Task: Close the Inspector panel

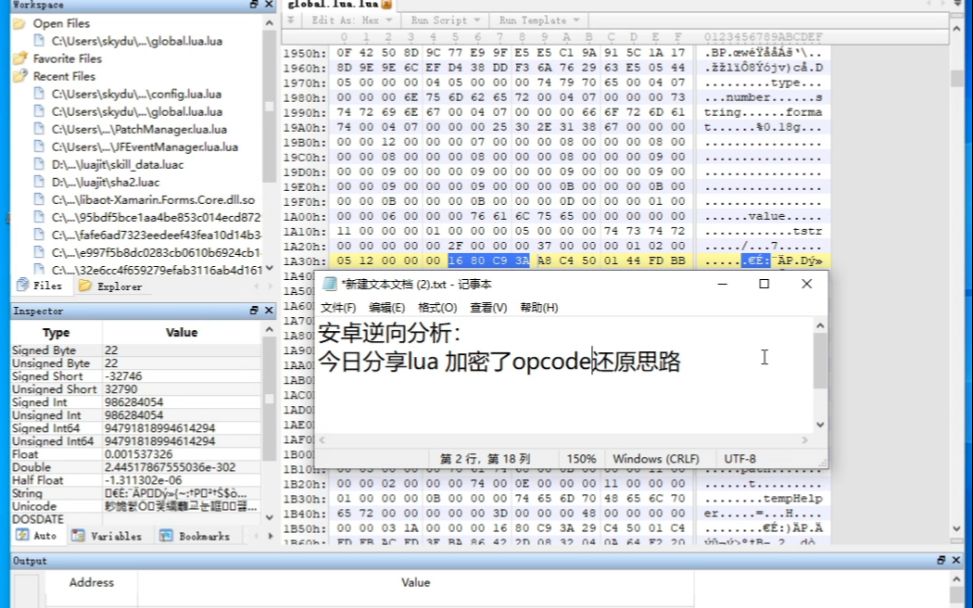Action: [269, 310]
